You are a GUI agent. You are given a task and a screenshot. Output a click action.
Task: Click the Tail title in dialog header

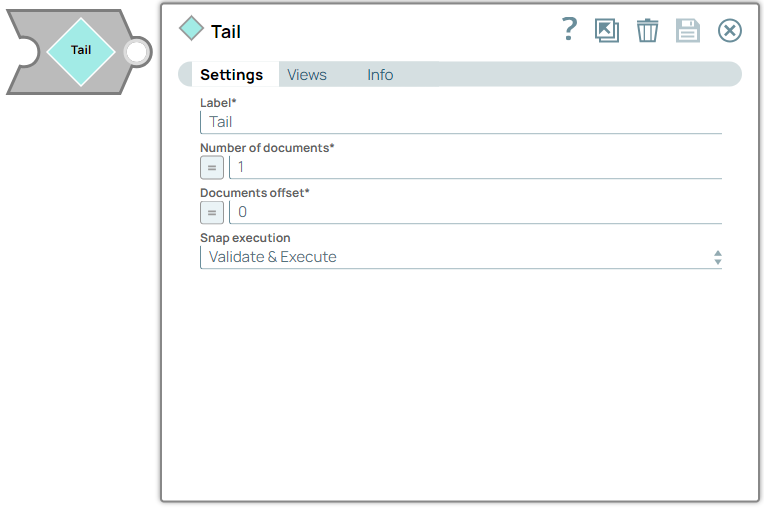pyautogui.click(x=226, y=31)
